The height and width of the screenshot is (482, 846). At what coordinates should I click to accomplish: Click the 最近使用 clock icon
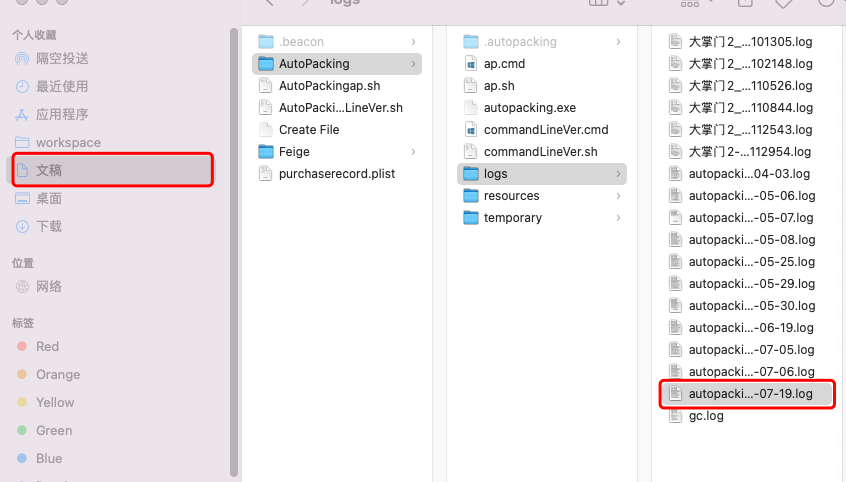(22, 86)
